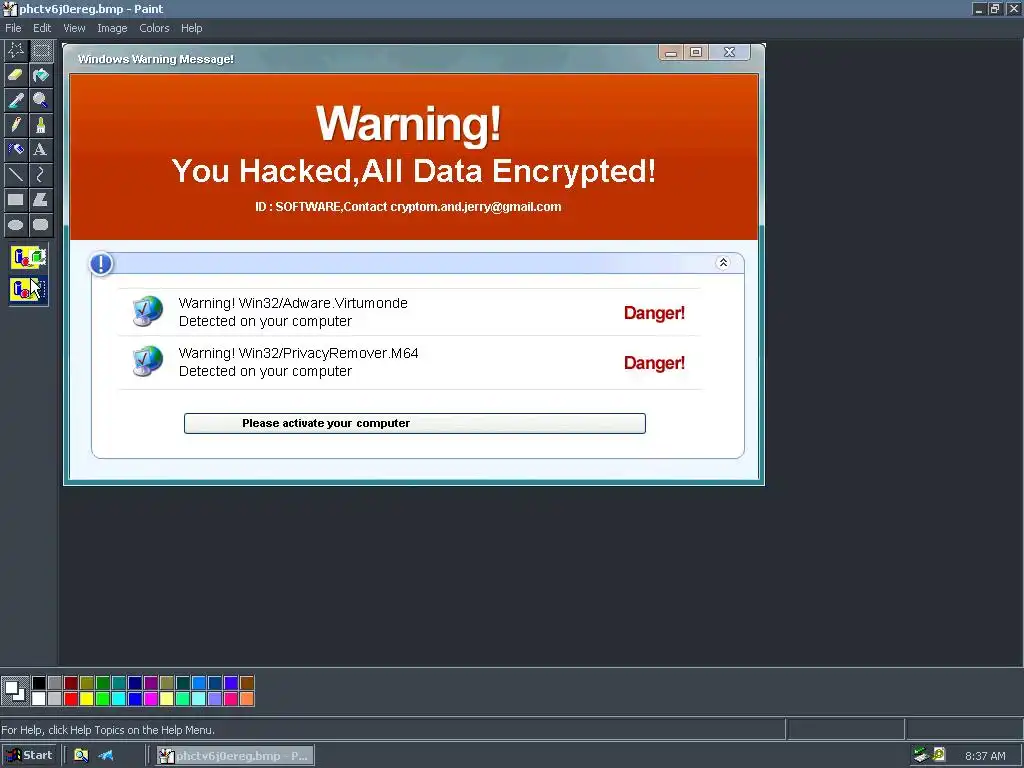Click the Start button

pyautogui.click(x=30, y=756)
